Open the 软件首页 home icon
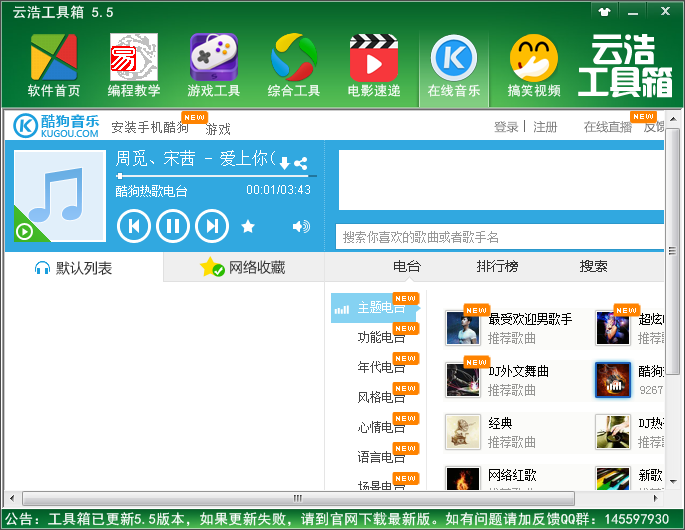Viewport: 685px width, 530px height. point(54,66)
